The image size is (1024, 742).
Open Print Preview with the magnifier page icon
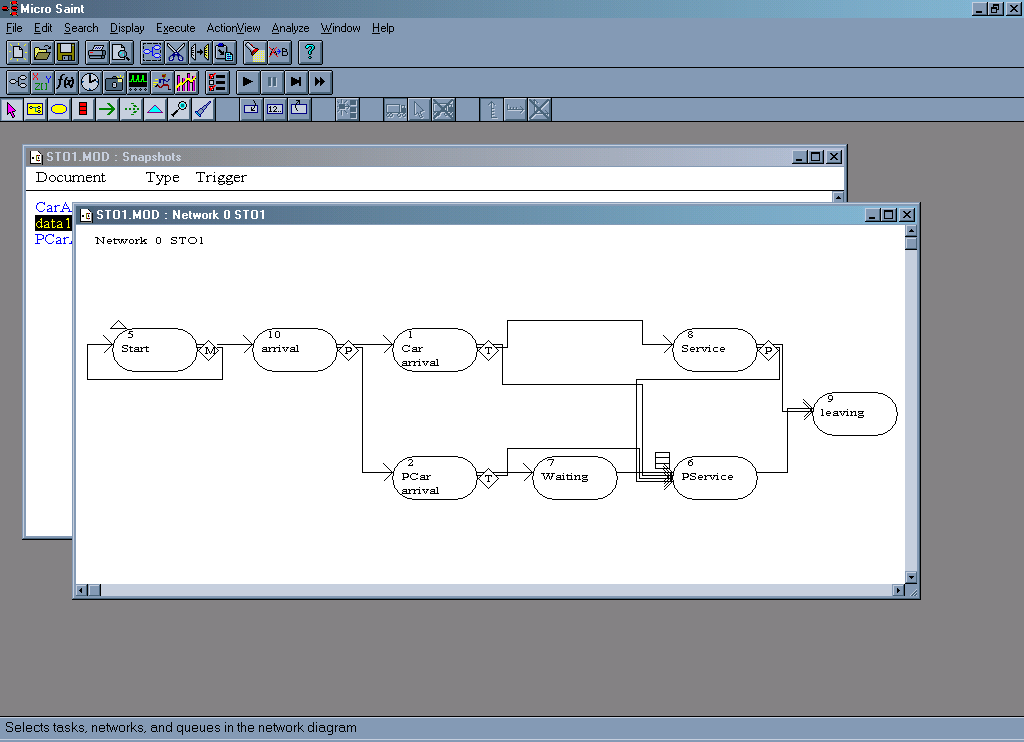point(119,52)
